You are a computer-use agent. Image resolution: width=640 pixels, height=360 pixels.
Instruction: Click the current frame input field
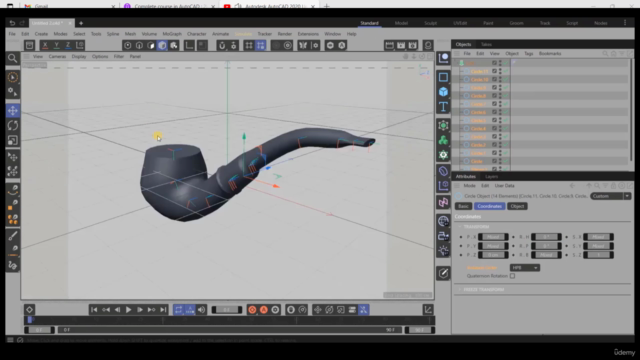[227, 310]
